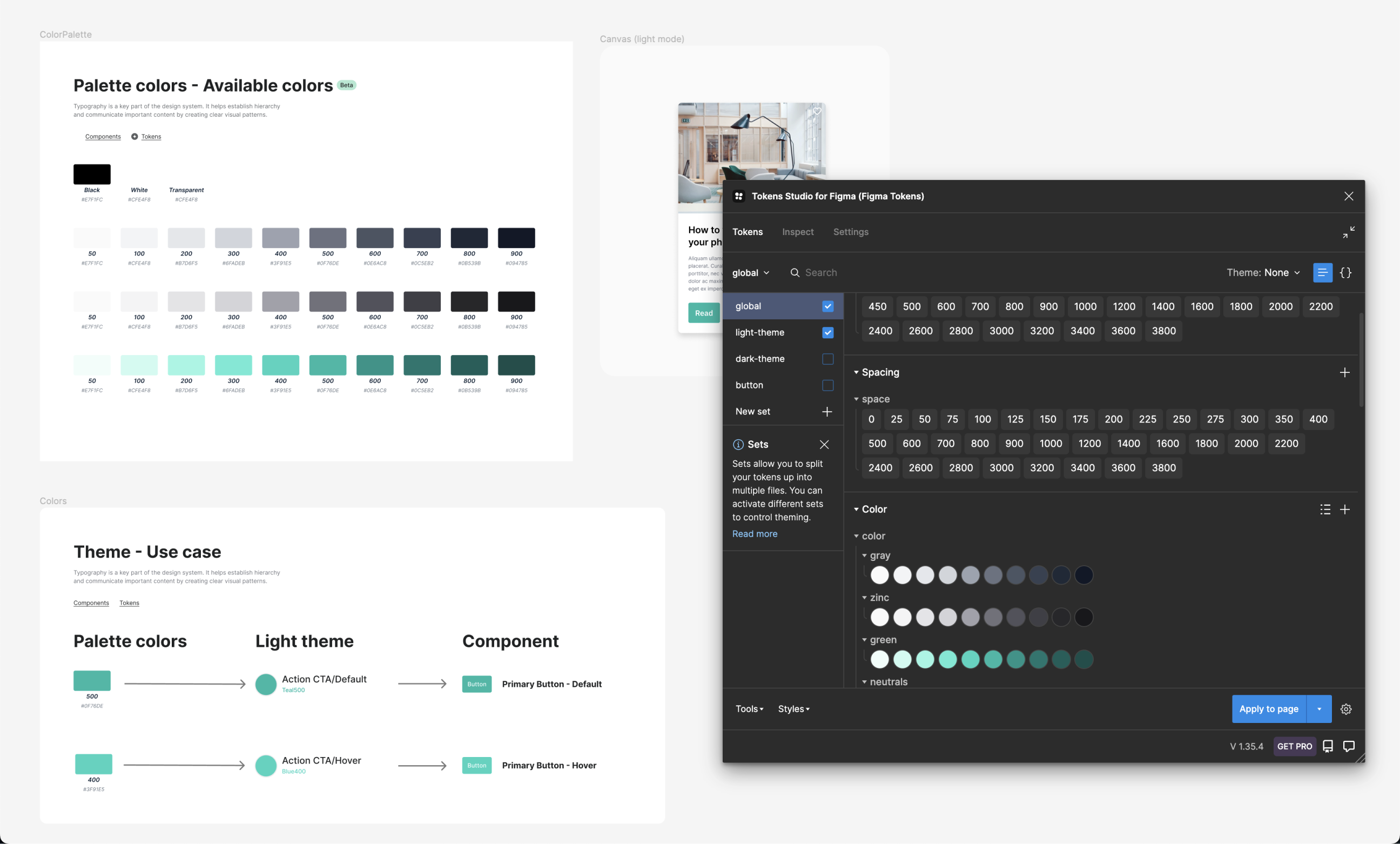Switch to the Inspect tab
This screenshot has height=844, width=1400.
point(797,232)
